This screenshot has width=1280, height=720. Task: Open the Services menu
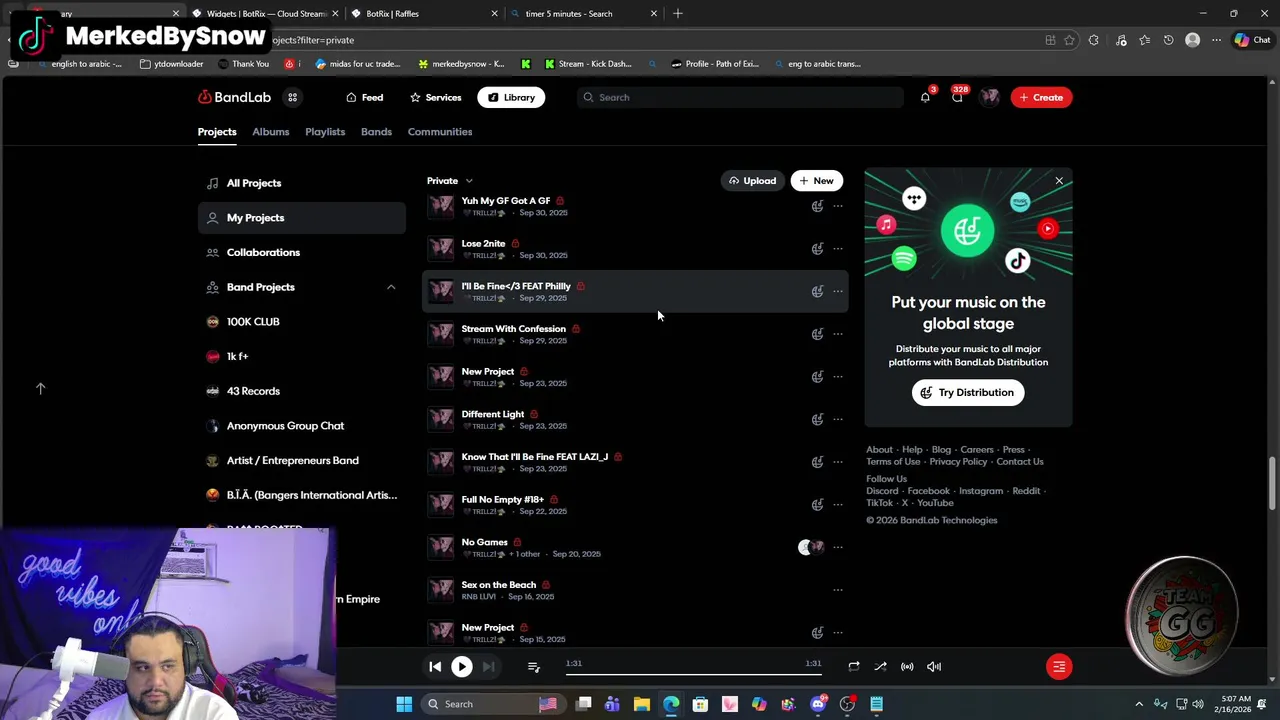[435, 97]
